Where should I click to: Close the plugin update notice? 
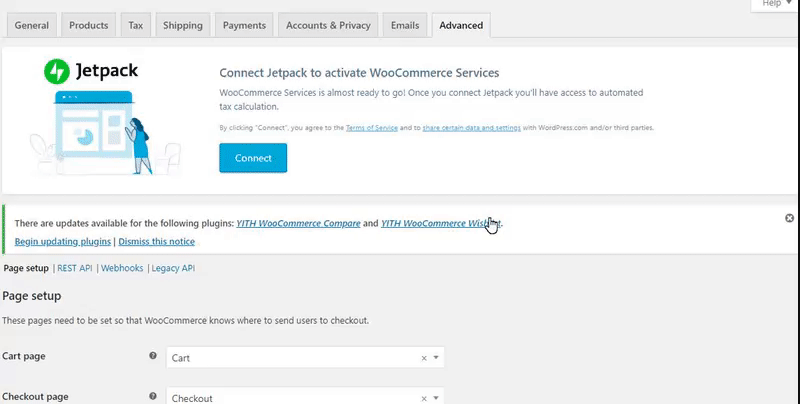click(789, 218)
